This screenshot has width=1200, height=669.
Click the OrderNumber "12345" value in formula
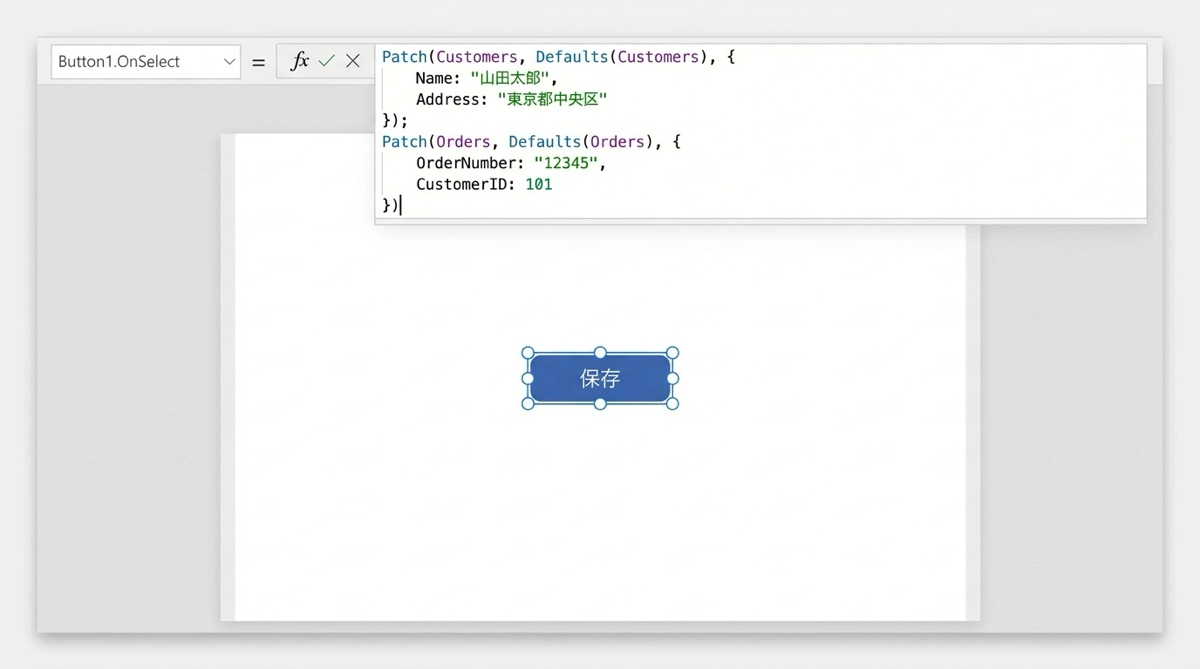point(567,163)
